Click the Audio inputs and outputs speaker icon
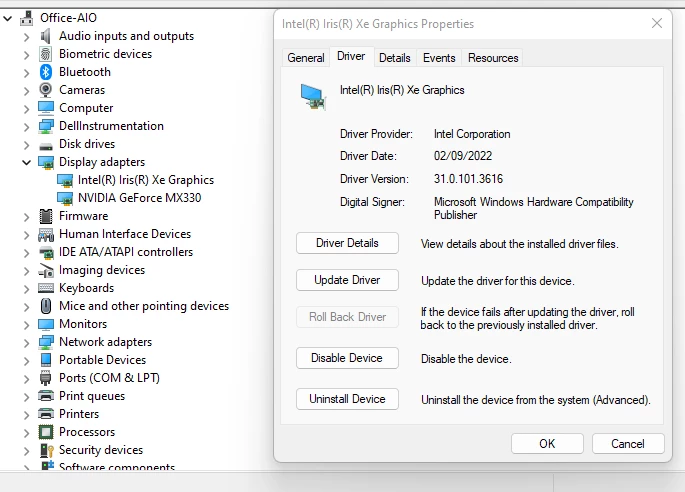685x492 pixels. point(45,36)
